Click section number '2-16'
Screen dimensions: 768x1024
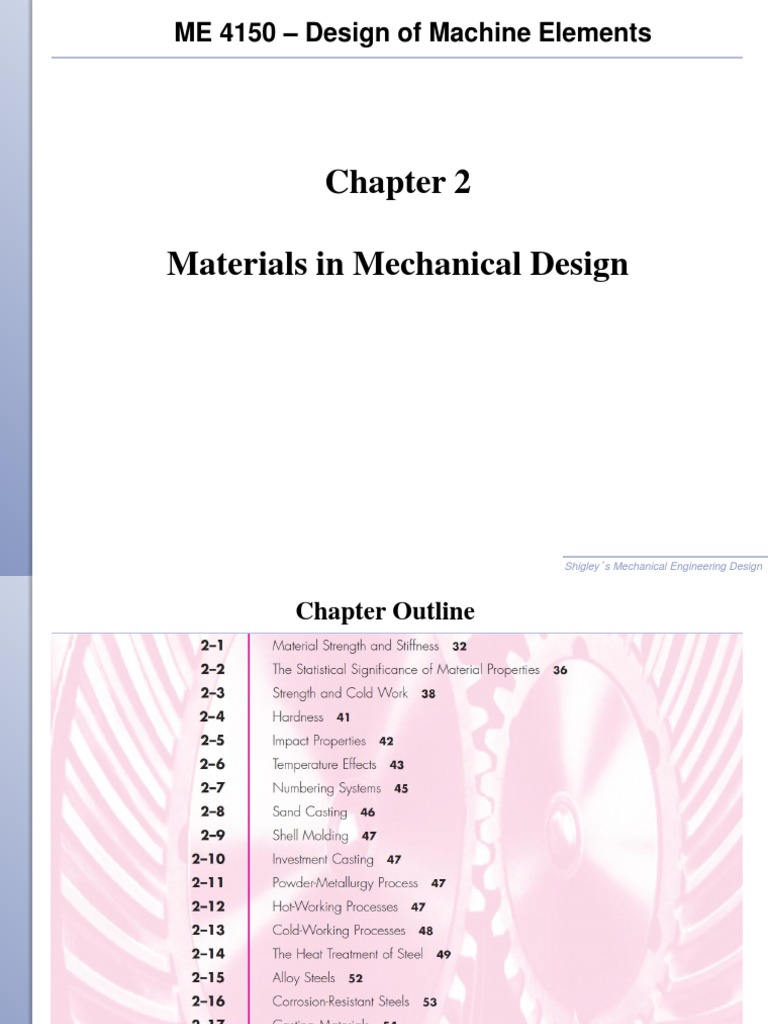(208, 1000)
